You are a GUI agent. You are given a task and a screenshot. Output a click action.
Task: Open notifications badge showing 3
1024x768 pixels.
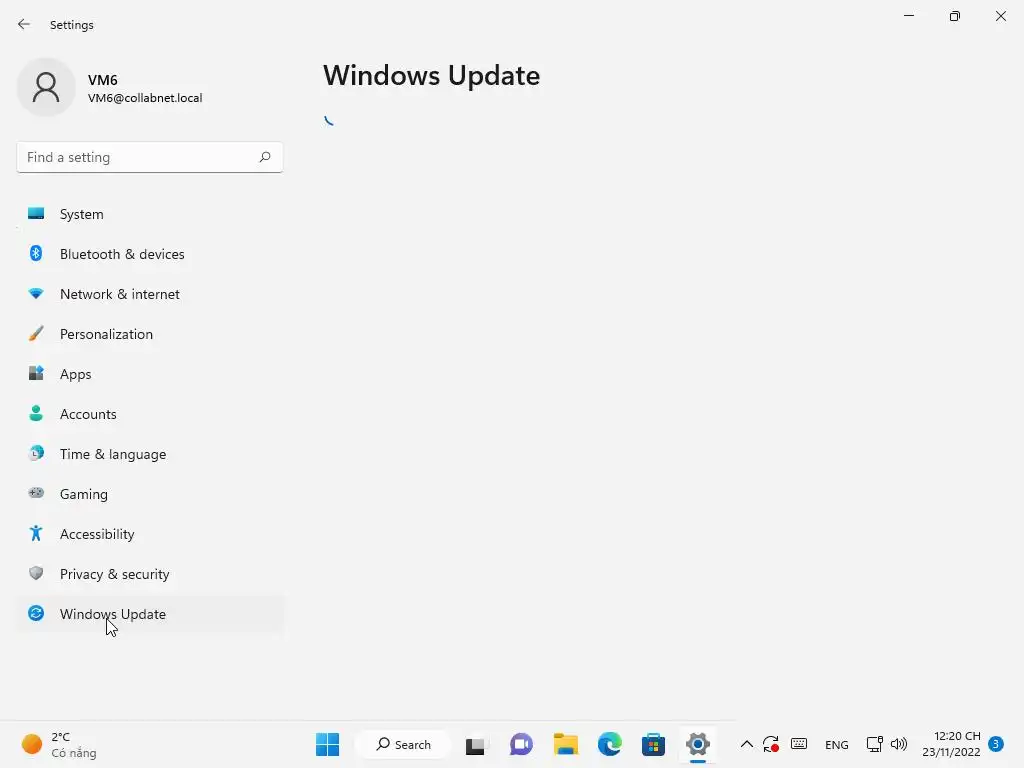[x=996, y=744]
